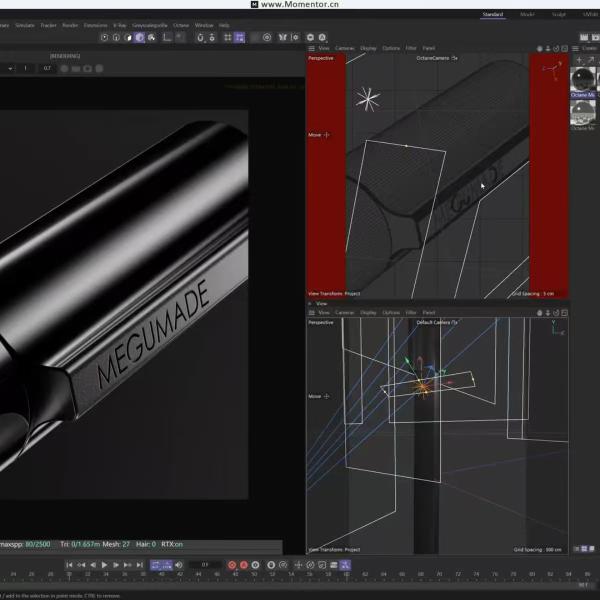Switch to the Standard layout tab
600x600 pixels.
492,15
